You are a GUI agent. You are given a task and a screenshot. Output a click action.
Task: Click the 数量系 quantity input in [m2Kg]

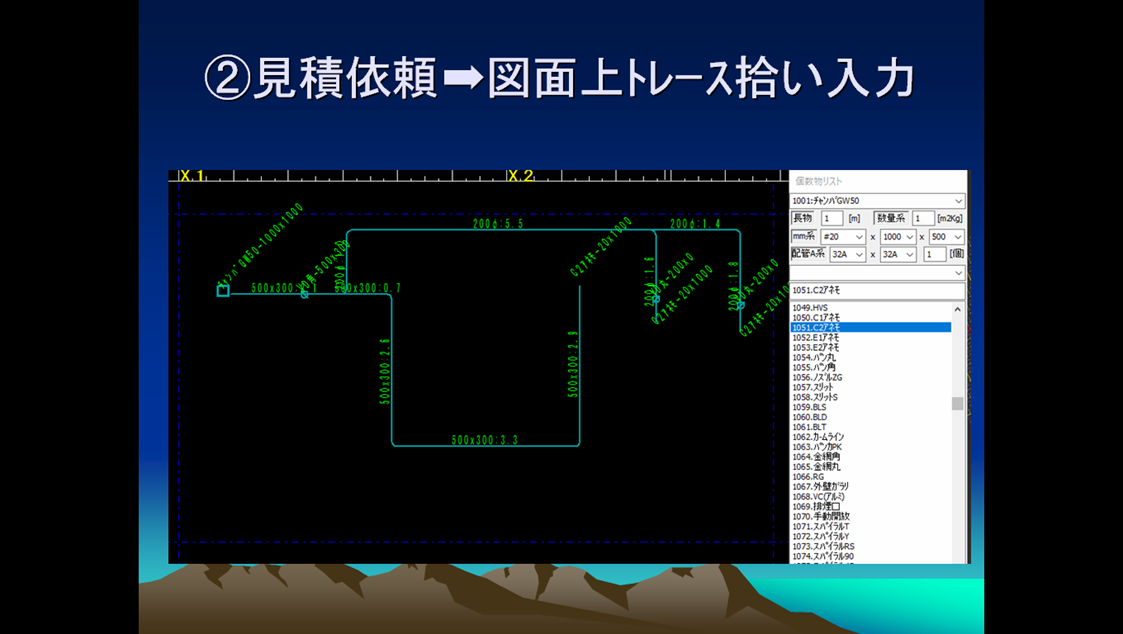pyautogui.click(x=923, y=218)
